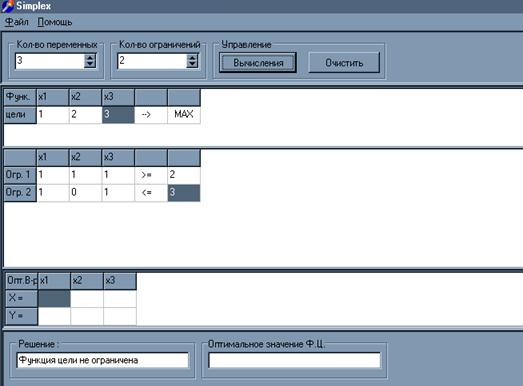
Task: Select Огр. 1 right-hand side value 2
Action: pos(184,175)
